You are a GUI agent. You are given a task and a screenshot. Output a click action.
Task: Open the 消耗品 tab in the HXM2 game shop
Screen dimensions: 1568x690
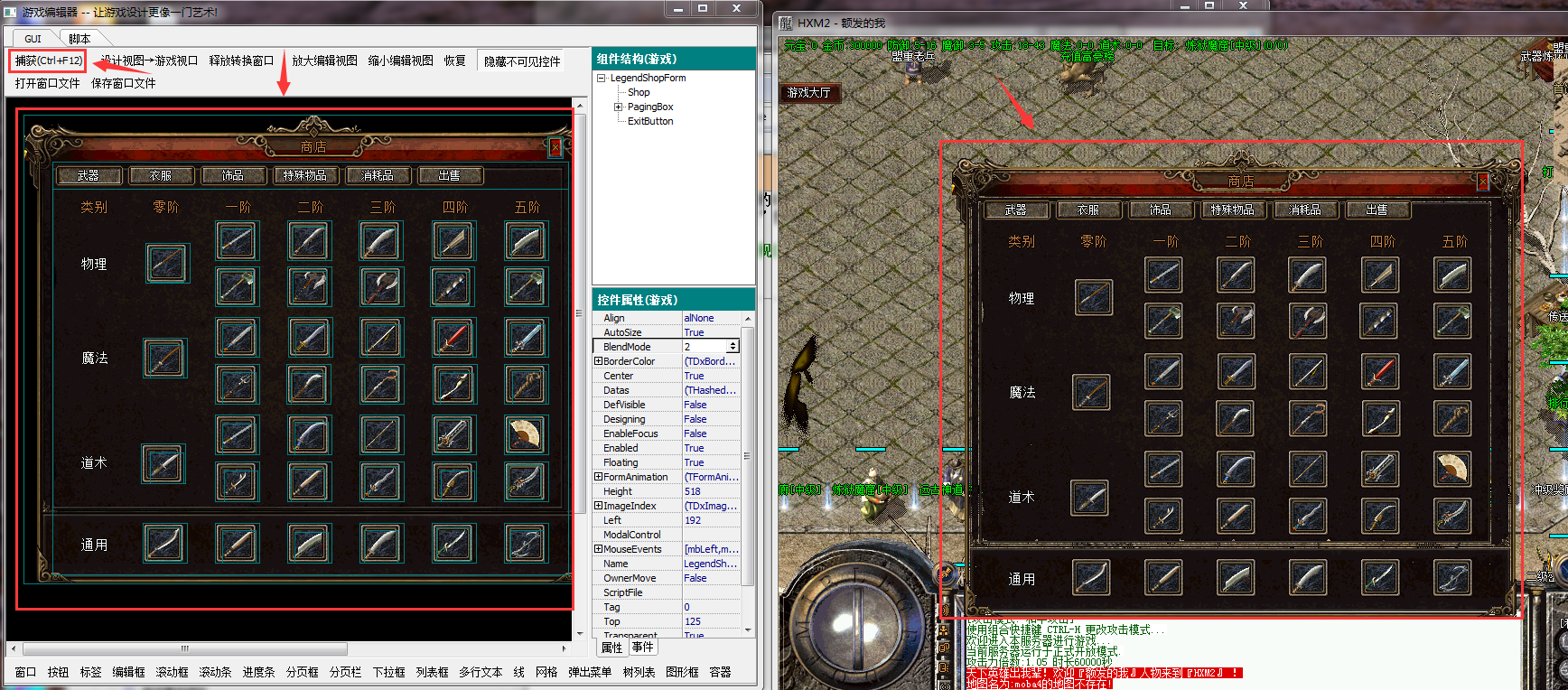click(x=1305, y=210)
